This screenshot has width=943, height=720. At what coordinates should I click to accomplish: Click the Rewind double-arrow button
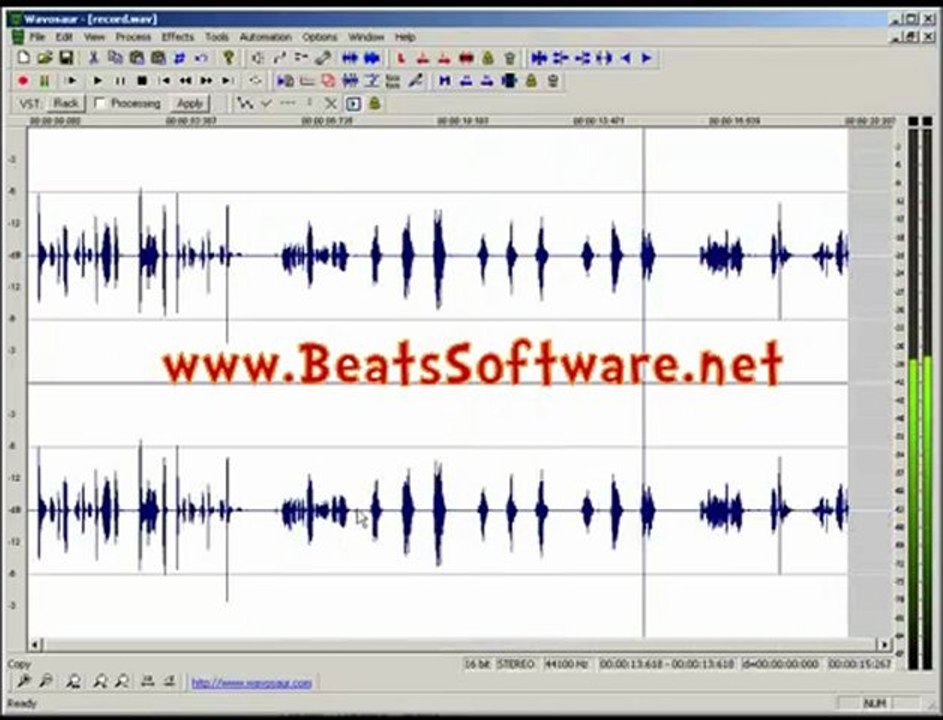tap(186, 81)
